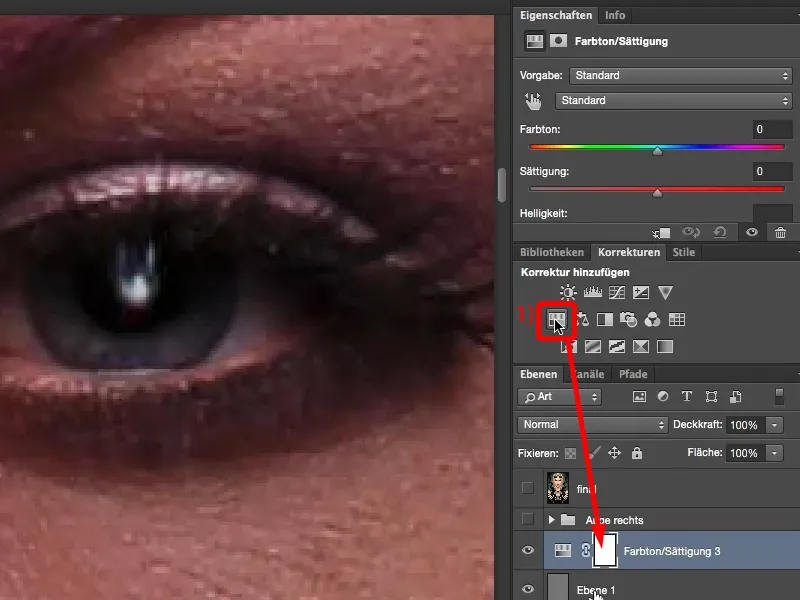The width and height of the screenshot is (800, 600).
Task: Switch to the Stile tab
Action: pyautogui.click(x=684, y=252)
